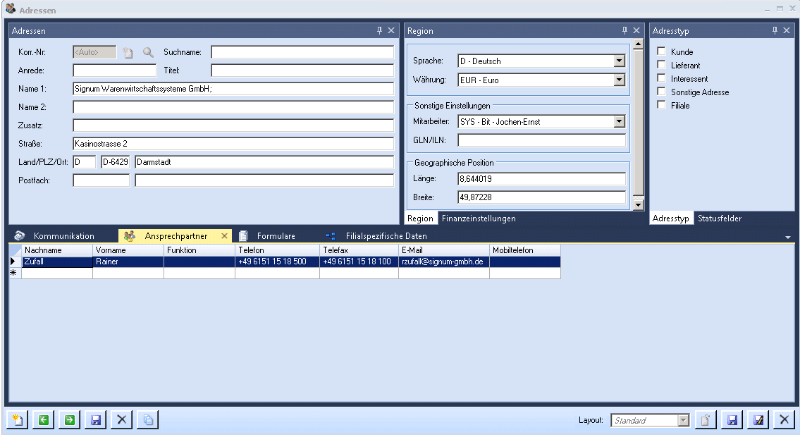Click the new document icon beside Kon.-Nr.
The height and width of the screenshot is (435, 800).
coord(127,52)
